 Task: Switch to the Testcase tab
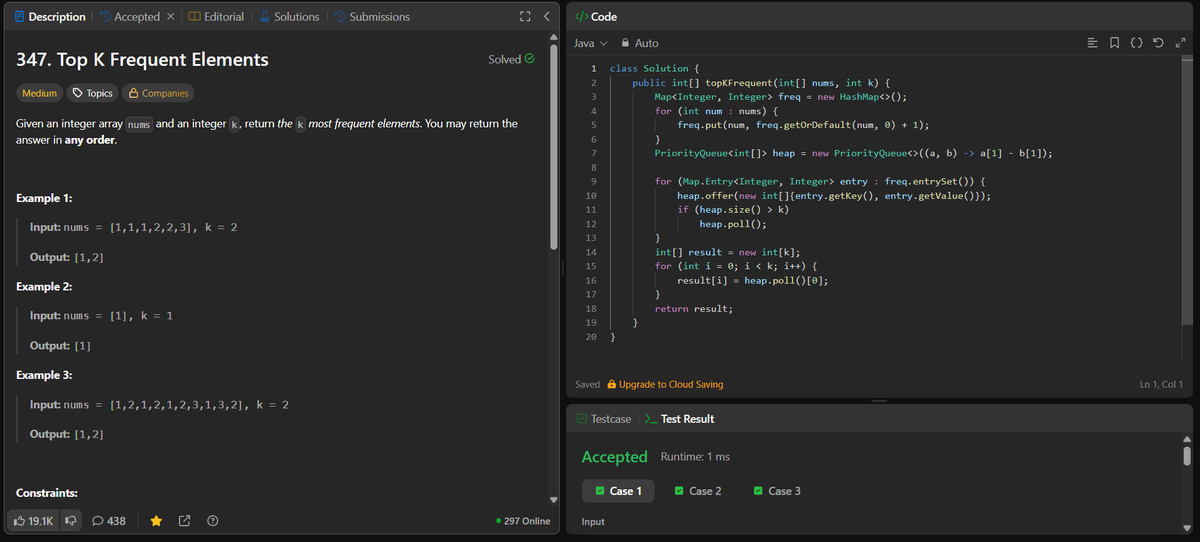(603, 419)
